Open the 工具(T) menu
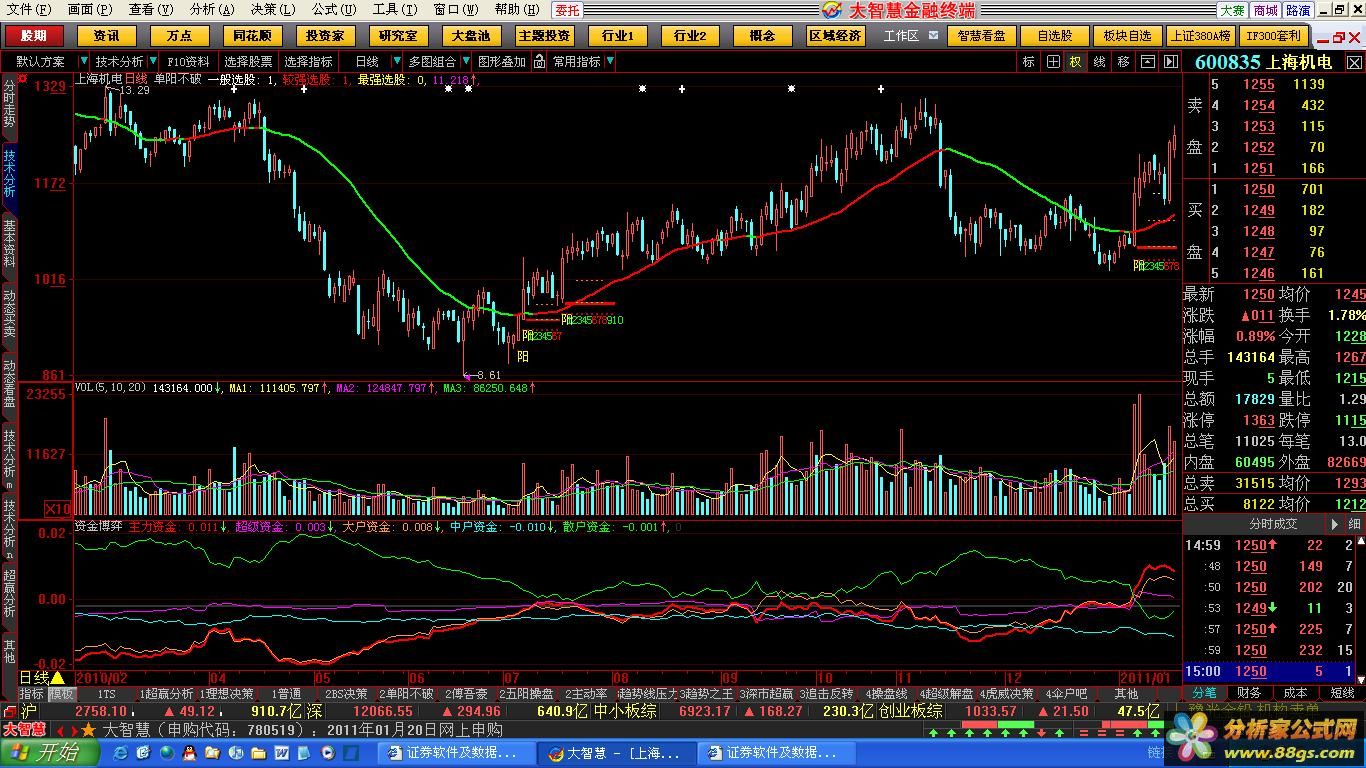Image resolution: width=1366 pixels, height=768 pixels. [395, 9]
